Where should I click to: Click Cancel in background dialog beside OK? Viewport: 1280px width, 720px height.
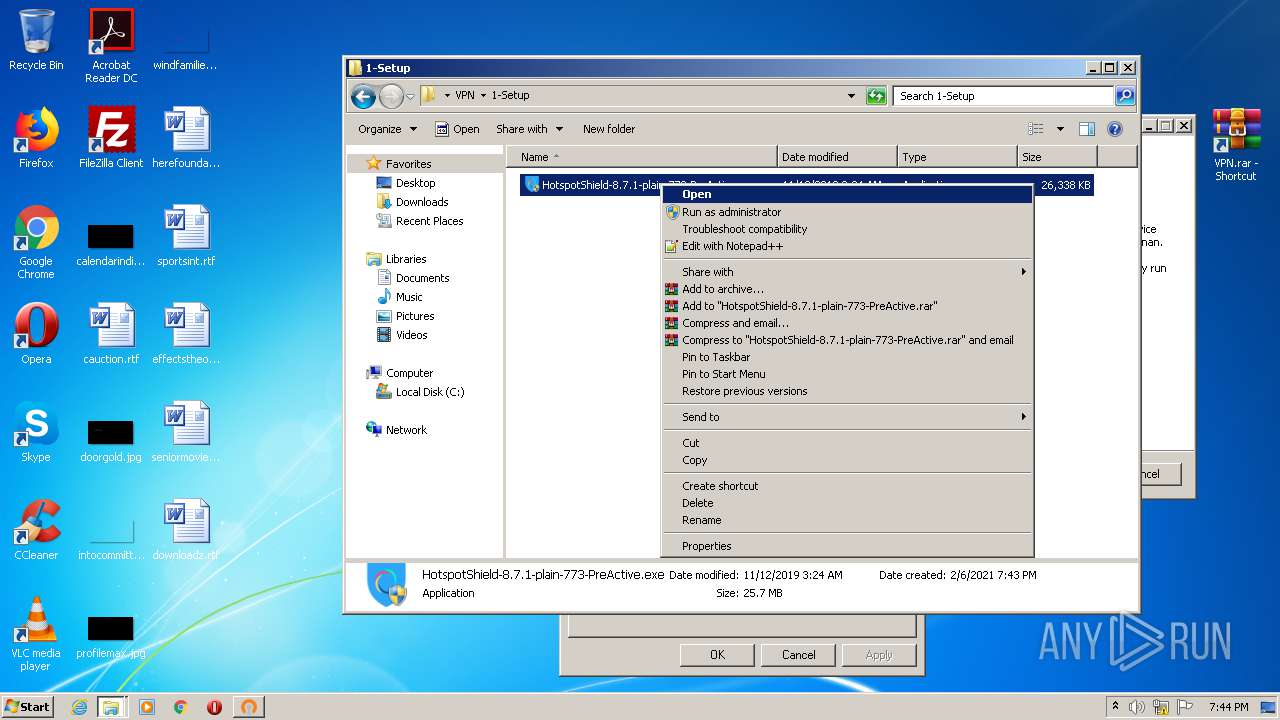coord(798,655)
